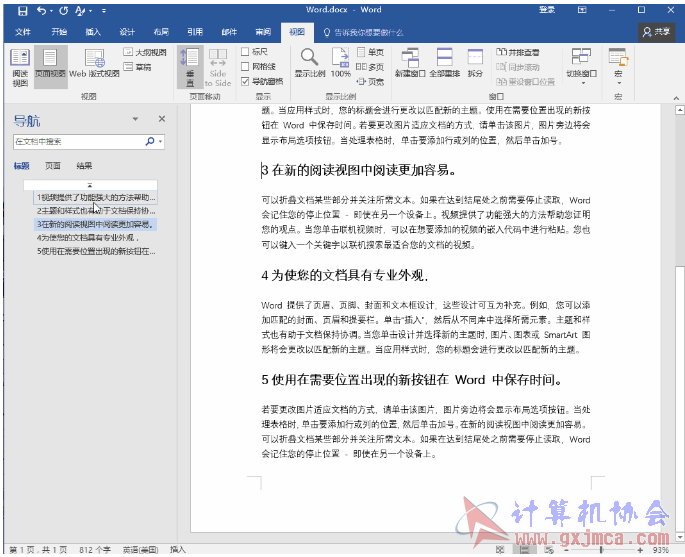Open the 邮件 mailings tab
This screenshot has height=557, width=685.
[229, 32]
